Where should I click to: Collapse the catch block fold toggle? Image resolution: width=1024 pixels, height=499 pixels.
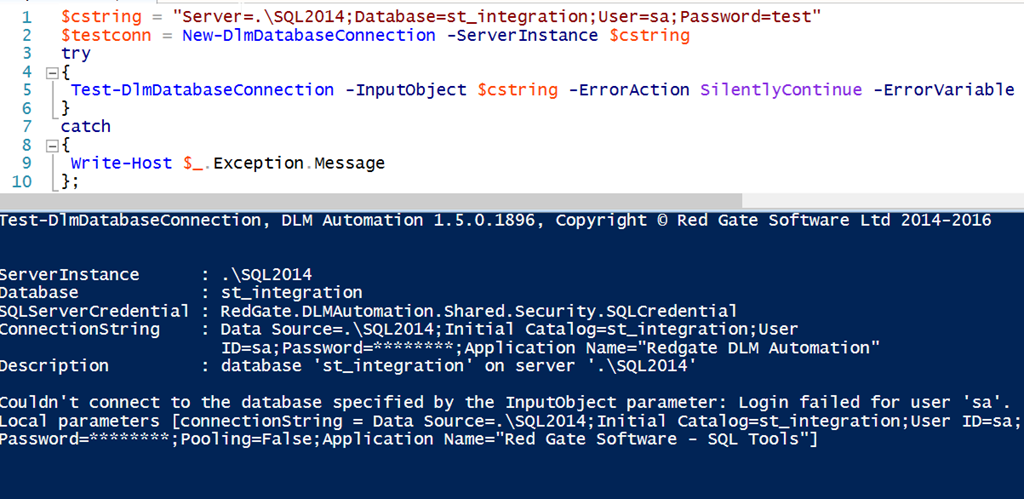tap(52, 145)
